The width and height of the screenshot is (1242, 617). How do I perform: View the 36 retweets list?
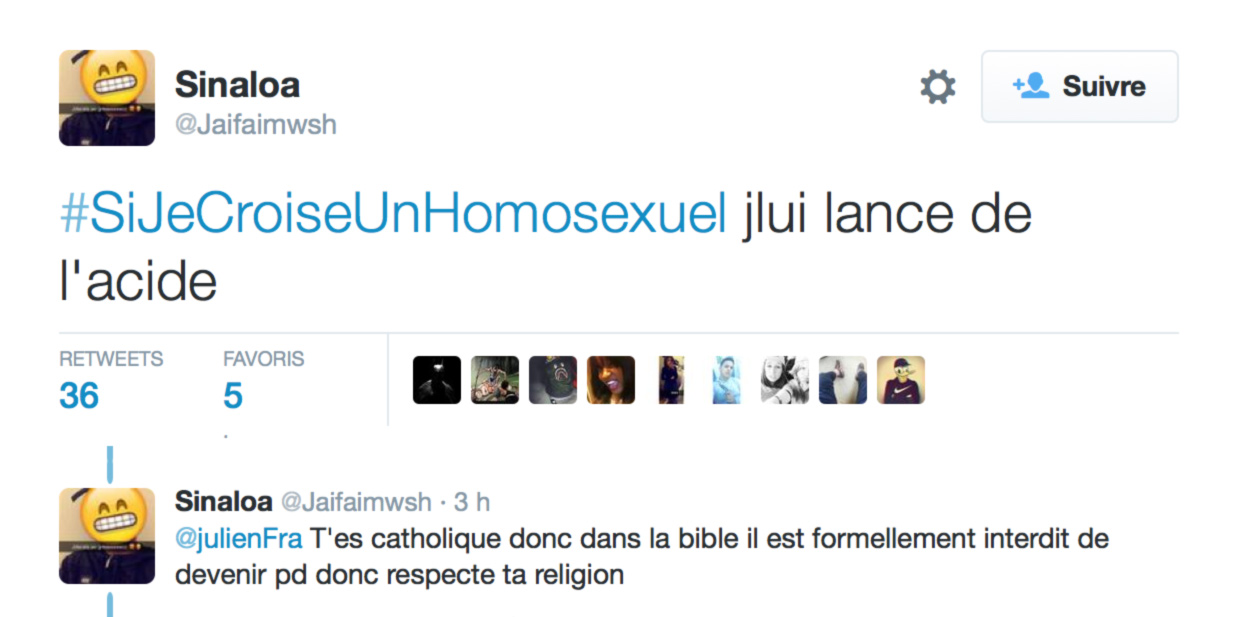tap(79, 396)
